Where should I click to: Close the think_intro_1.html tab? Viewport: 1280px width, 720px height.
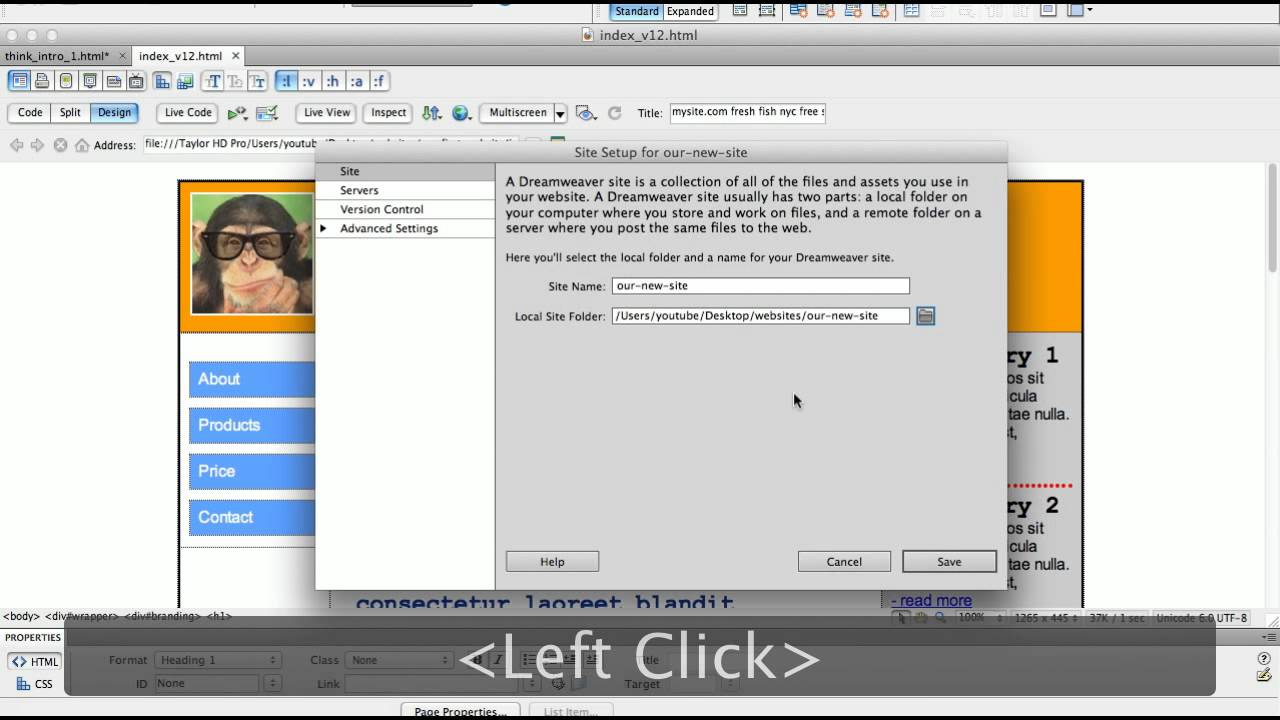point(123,56)
